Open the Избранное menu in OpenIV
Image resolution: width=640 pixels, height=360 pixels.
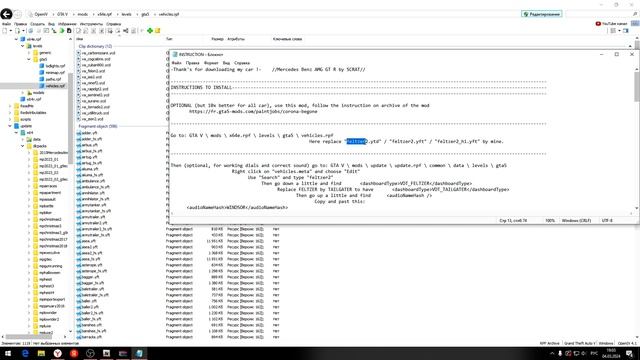click(67, 24)
